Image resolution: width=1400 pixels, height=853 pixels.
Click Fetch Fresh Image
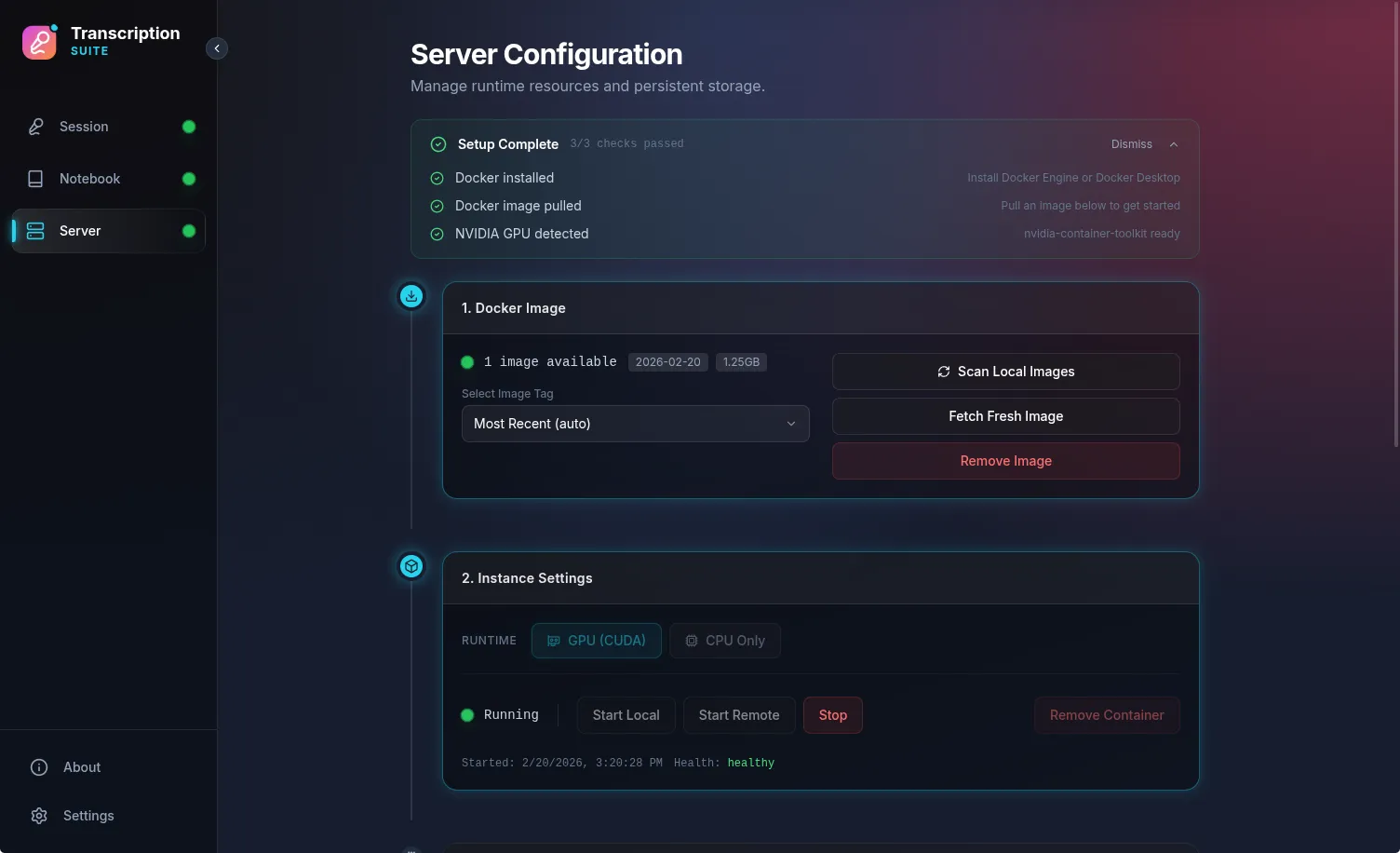point(1005,415)
